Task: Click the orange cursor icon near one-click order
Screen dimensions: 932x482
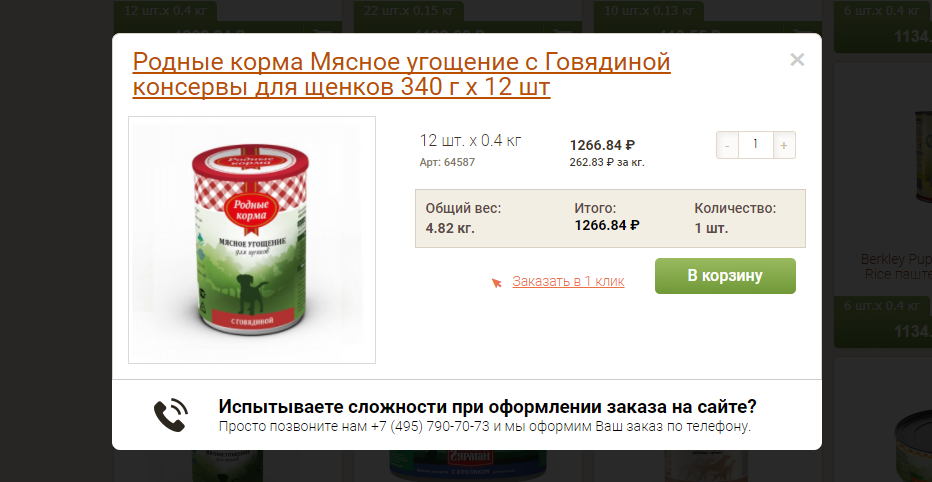Action: click(496, 282)
